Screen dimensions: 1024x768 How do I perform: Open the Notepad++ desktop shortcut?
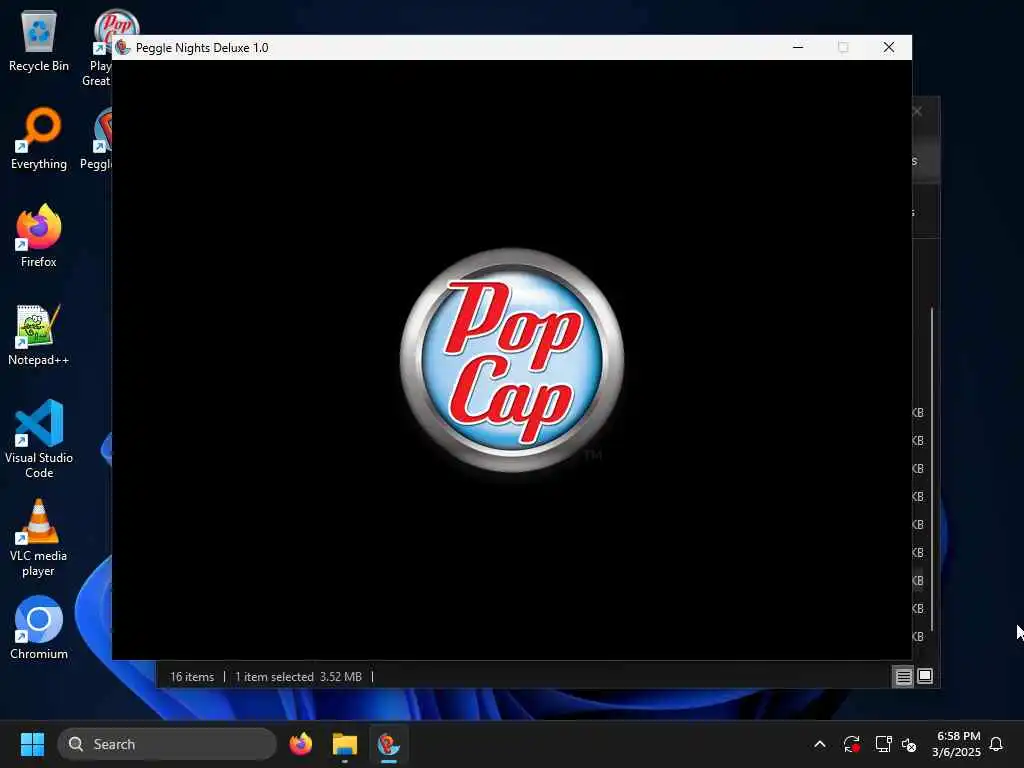(x=39, y=334)
